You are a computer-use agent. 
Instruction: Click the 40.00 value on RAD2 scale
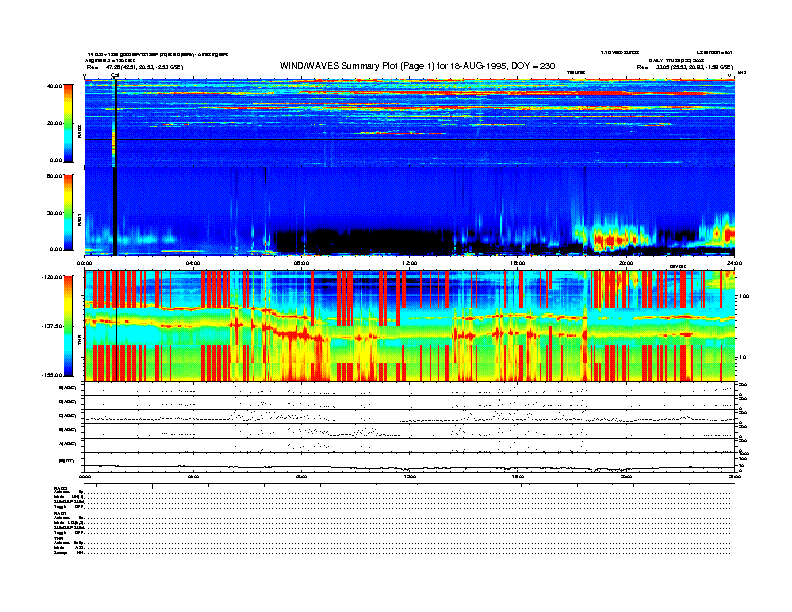(x=57, y=86)
